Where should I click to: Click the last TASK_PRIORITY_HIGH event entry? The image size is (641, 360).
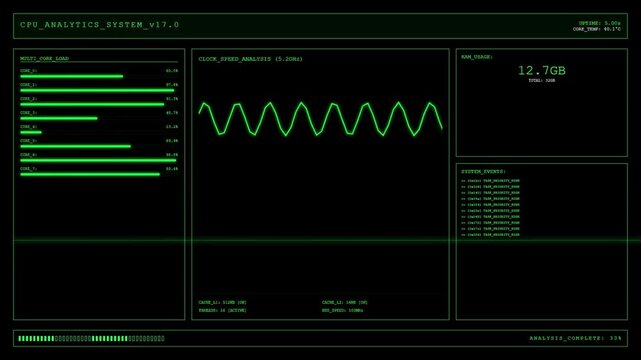[x=491, y=235]
